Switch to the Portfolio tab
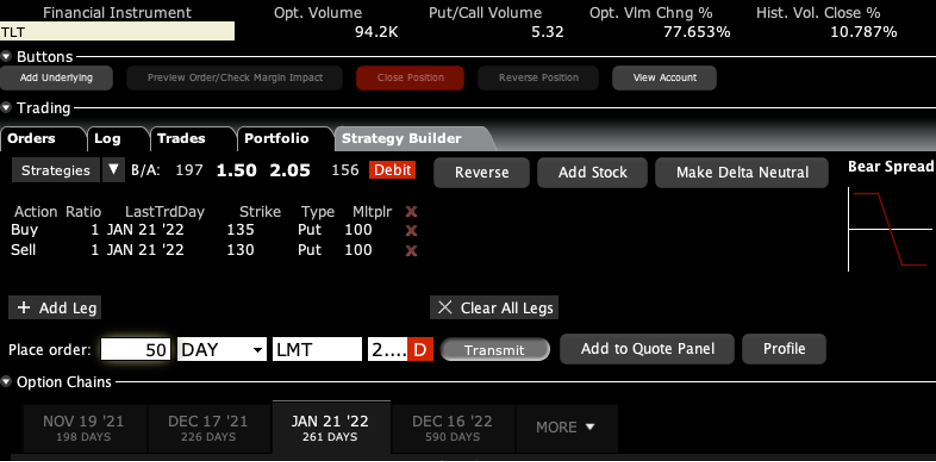 pos(277,138)
